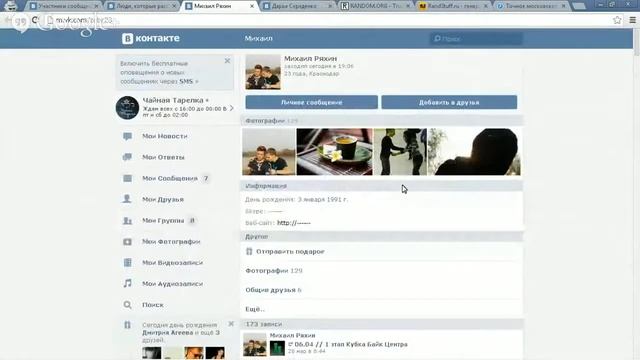Open Михаил Ряхин profile avatar
This screenshot has height=360, width=640.
[x=263, y=72]
